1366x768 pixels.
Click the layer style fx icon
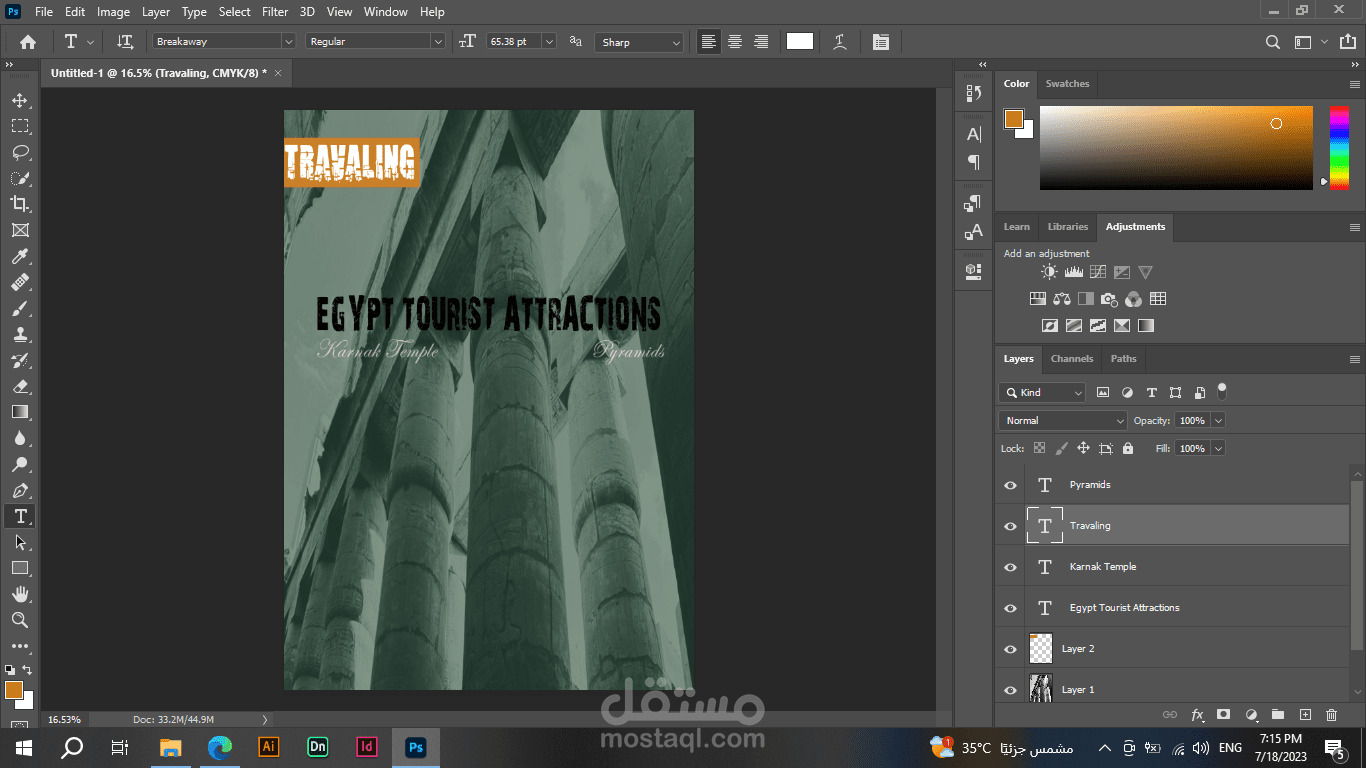(x=1197, y=715)
